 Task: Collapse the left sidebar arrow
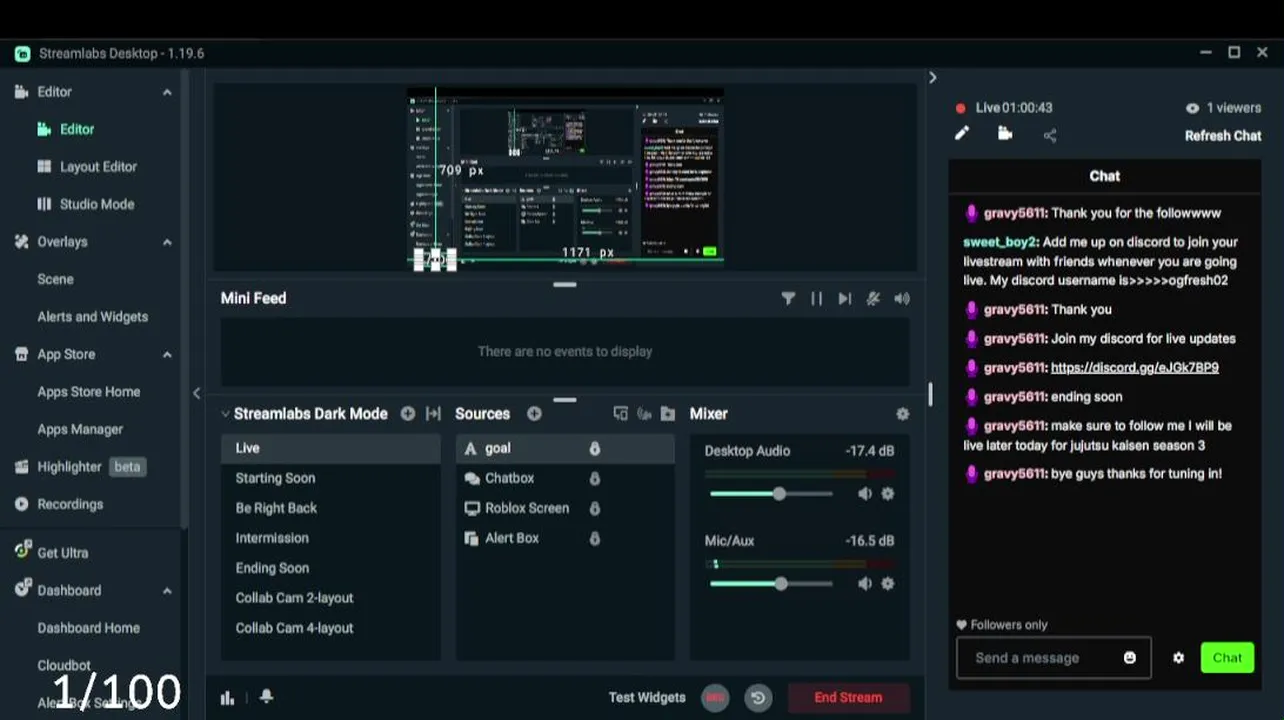click(x=196, y=393)
